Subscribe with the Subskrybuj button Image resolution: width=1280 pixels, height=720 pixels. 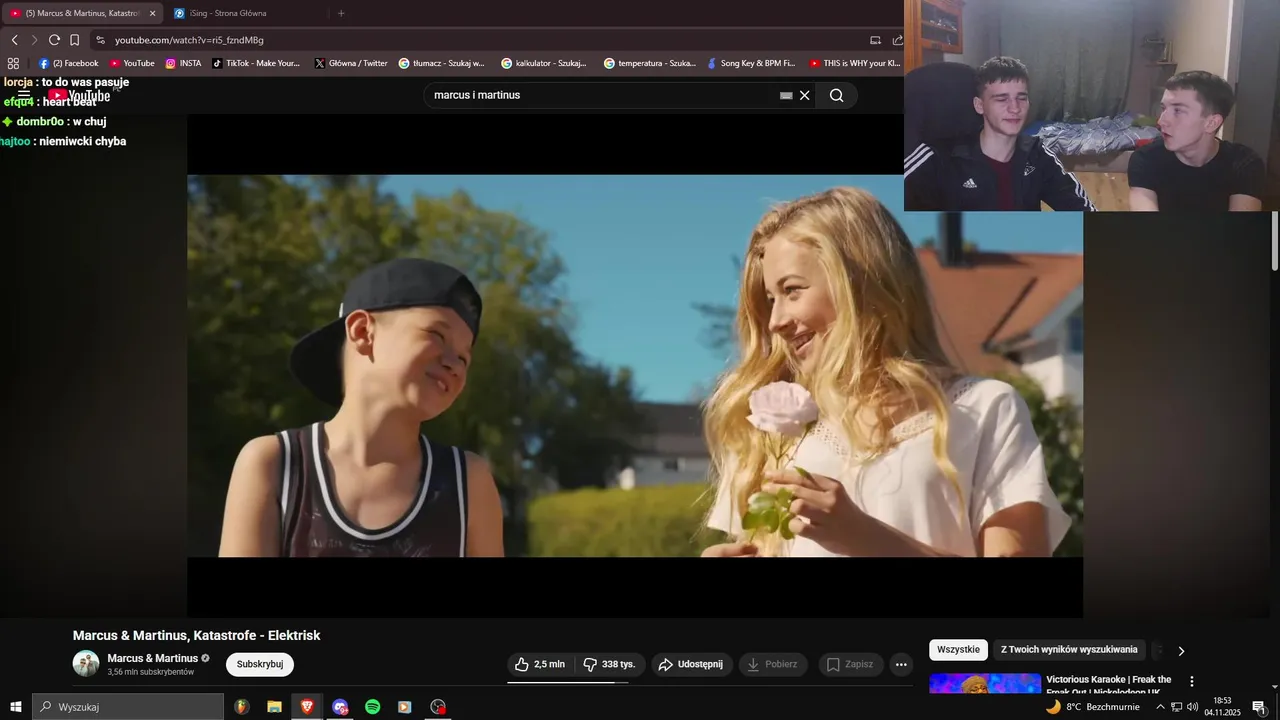click(260, 664)
